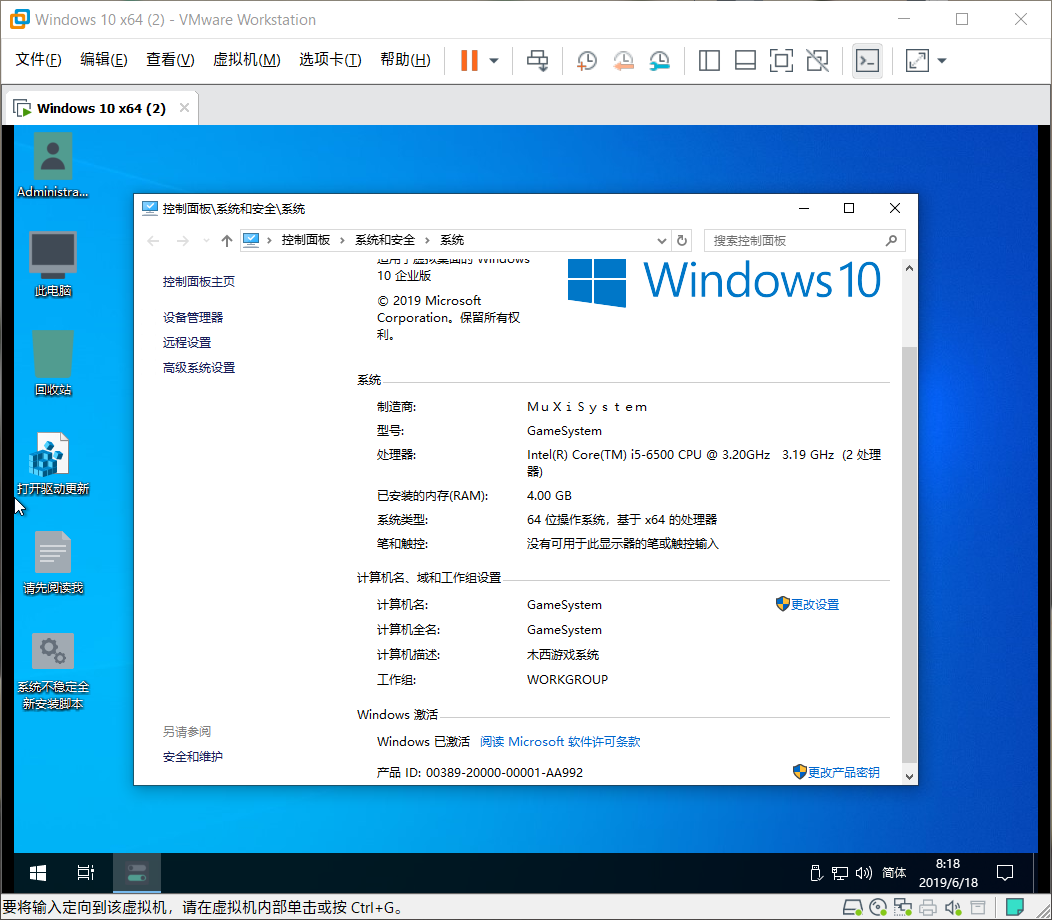Click the stretch guest display icon
1052x920 pixels.
[x=917, y=60]
